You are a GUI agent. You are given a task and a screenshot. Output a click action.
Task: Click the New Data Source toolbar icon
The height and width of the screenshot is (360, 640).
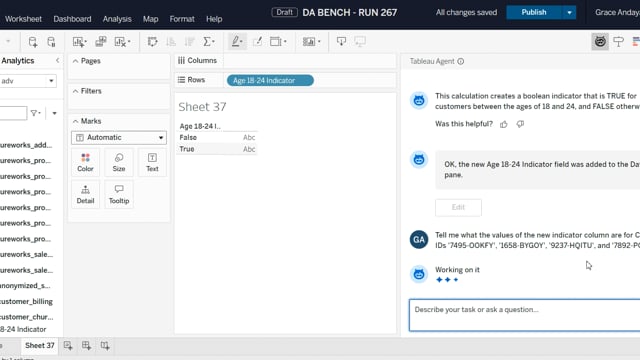(x=33, y=42)
